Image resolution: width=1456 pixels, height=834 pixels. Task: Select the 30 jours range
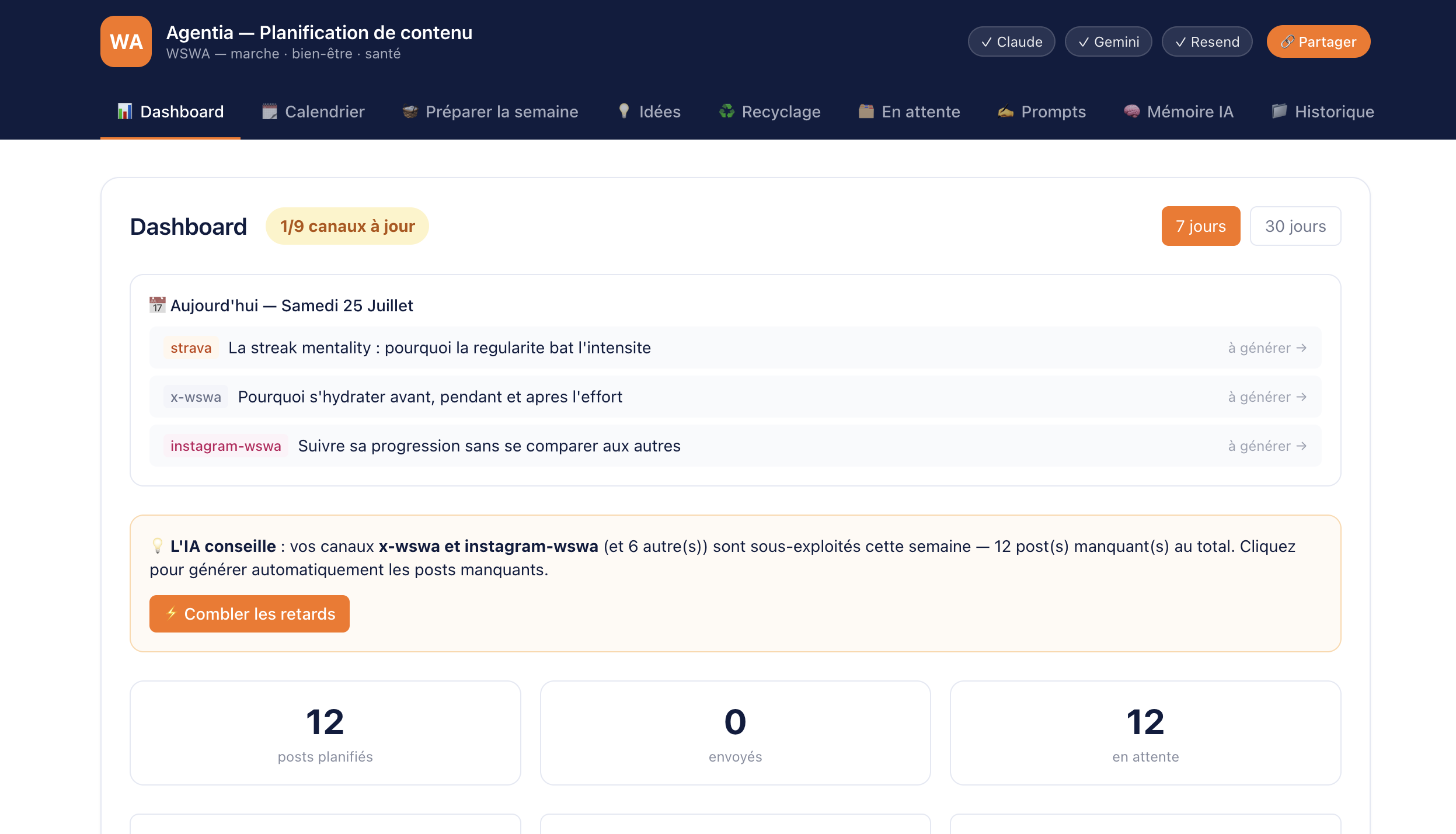coord(1295,226)
